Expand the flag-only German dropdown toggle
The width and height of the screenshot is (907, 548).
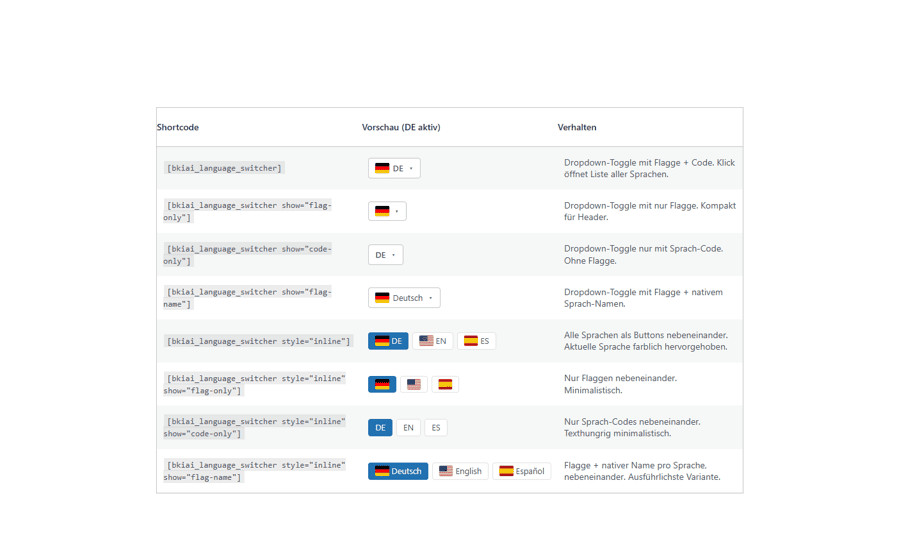coord(387,211)
